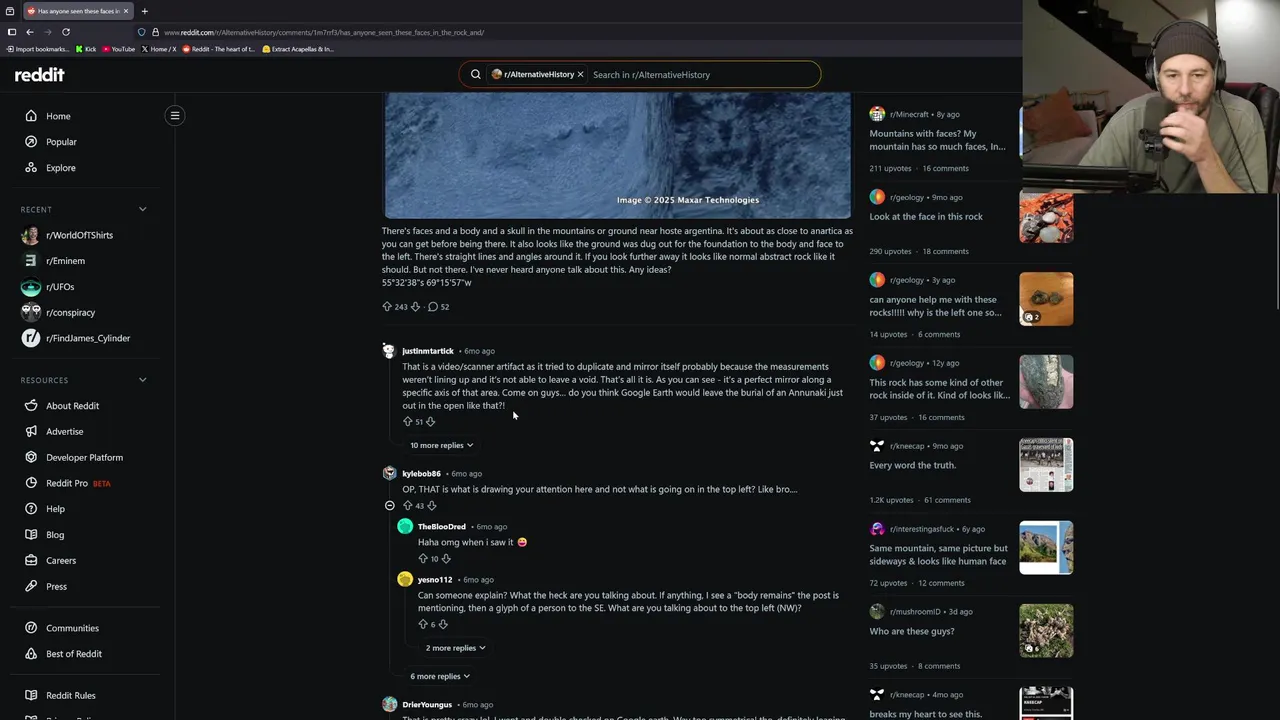The width and height of the screenshot is (1280, 720).
Task: Collapse the left navigation sidebar button
Action: pos(175,115)
